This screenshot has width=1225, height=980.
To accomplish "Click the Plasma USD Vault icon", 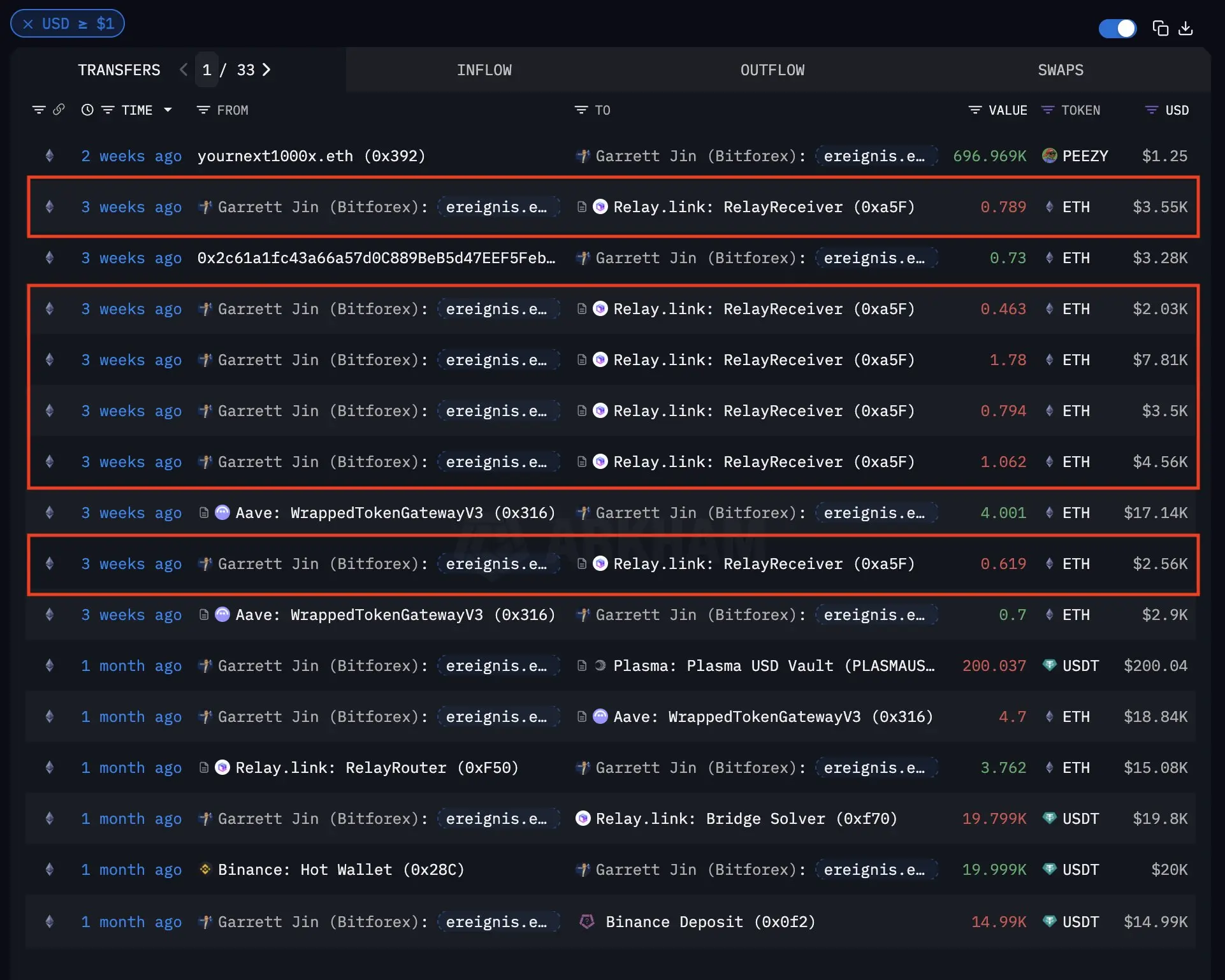I will [x=600, y=665].
